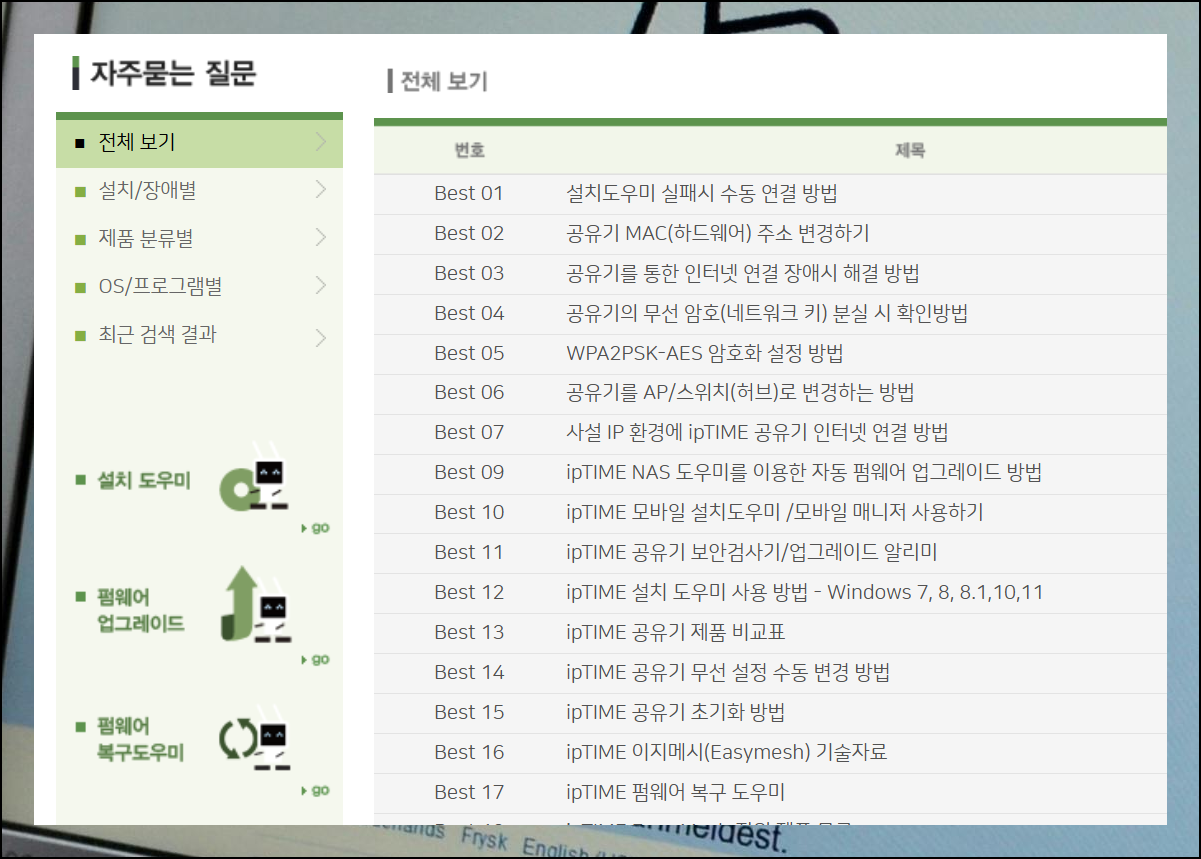Open the 펌웨어 업그레이드 arrow icon
Screen dimensions: 1201x859
tap(255, 604)
